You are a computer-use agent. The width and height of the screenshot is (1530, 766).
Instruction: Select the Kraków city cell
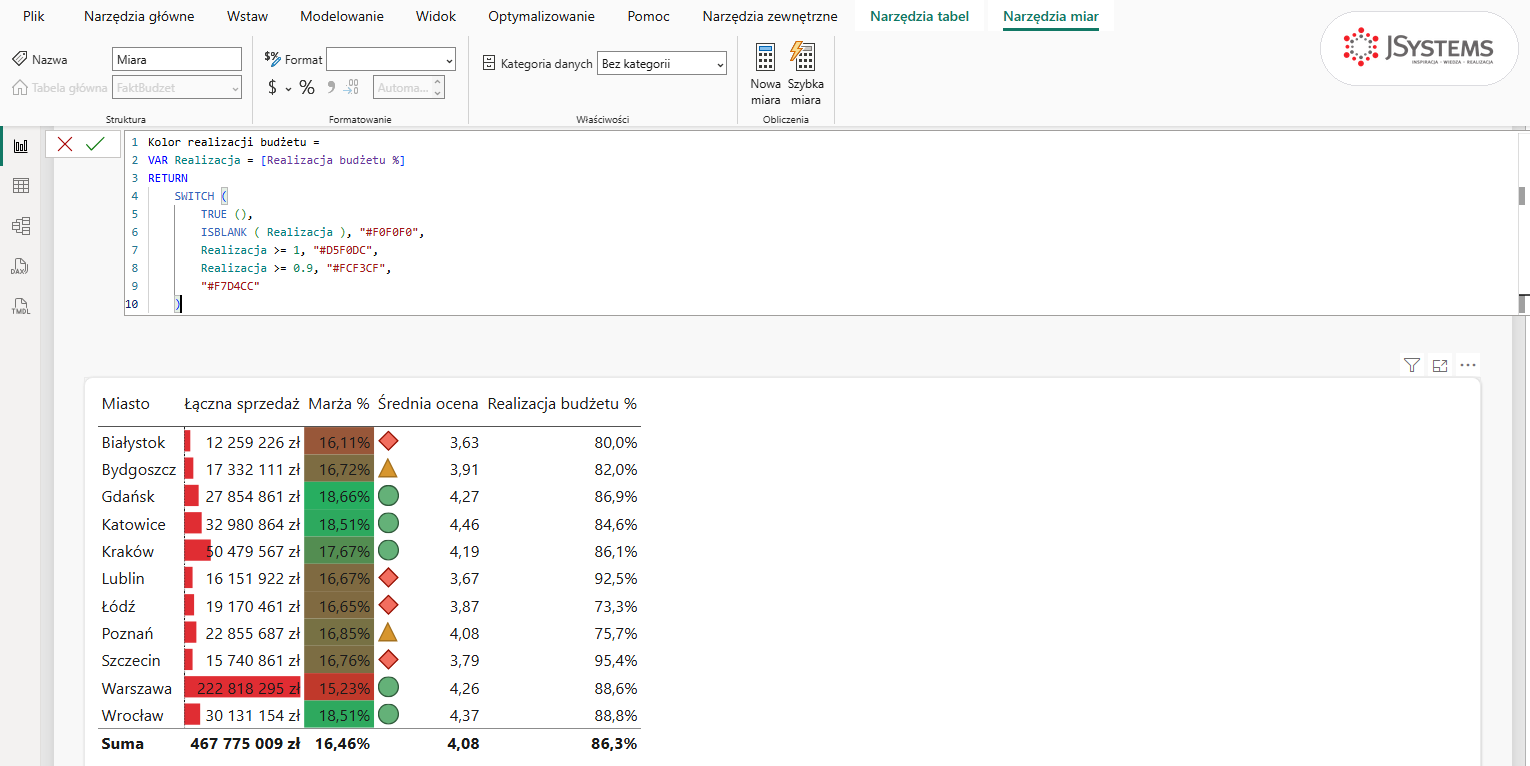[x=128, y=551]
